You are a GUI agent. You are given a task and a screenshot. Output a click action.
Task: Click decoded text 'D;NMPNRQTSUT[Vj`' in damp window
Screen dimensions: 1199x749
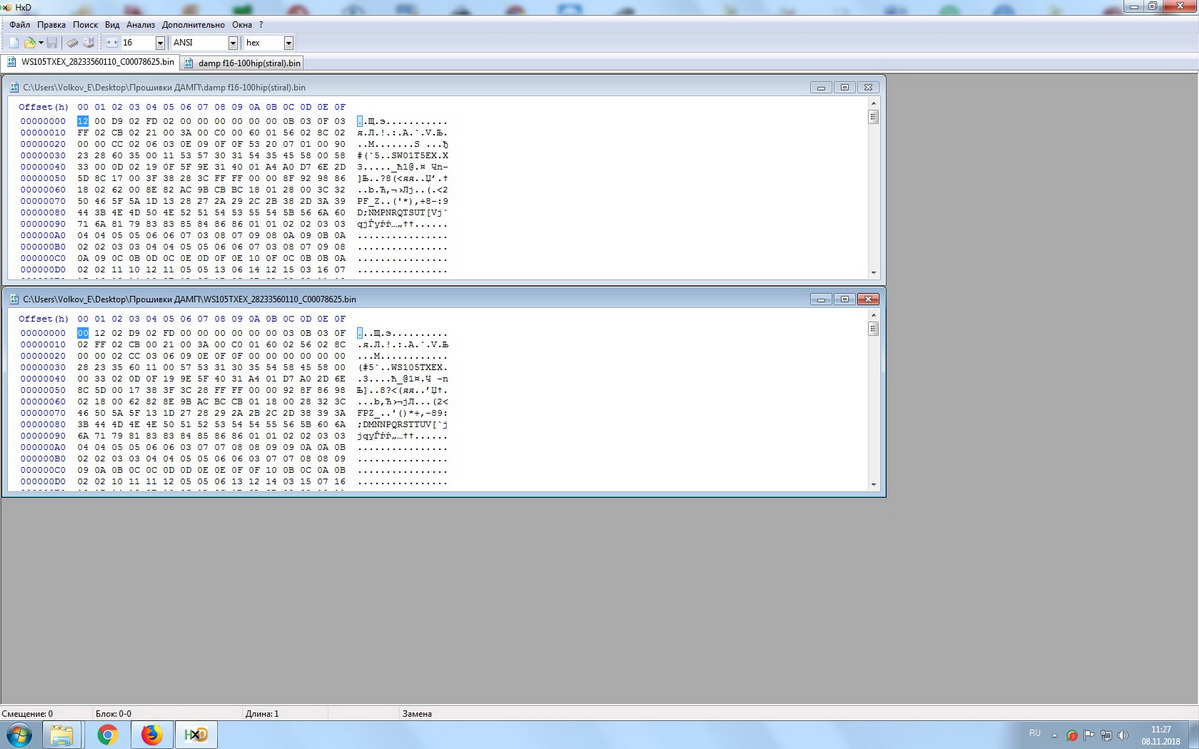click(x=402, y=212)
